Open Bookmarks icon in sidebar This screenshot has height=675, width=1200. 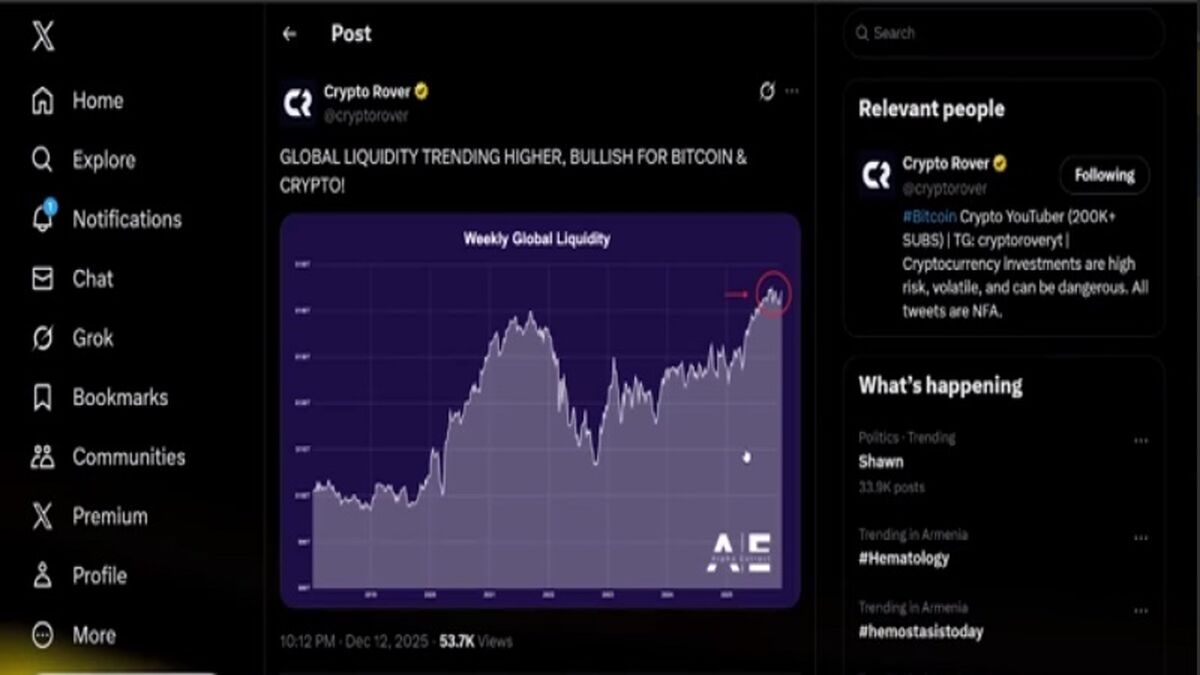click(42, 398)
